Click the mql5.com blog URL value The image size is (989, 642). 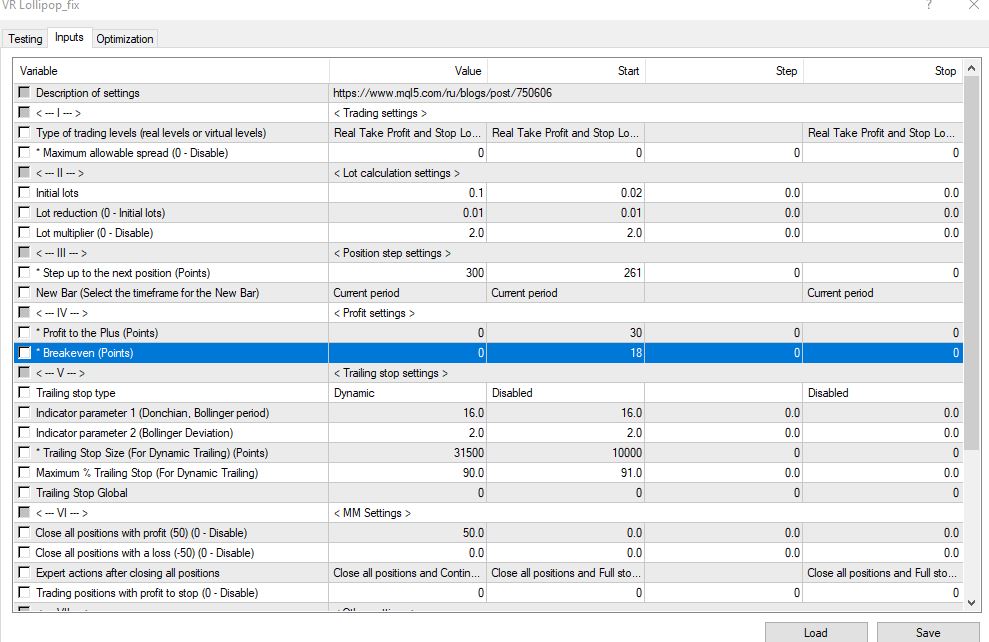point(442,93)
